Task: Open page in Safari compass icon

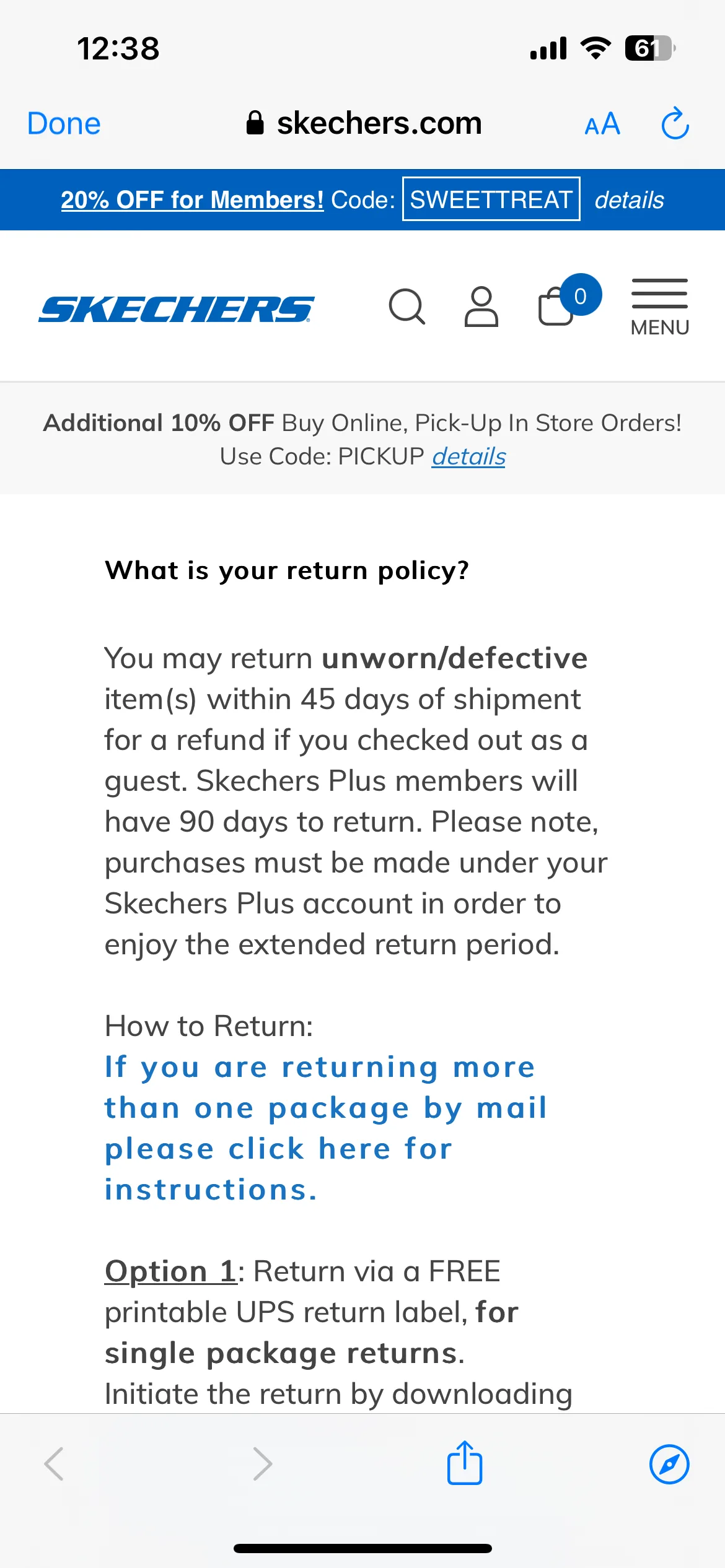Action: point(669,1465)
